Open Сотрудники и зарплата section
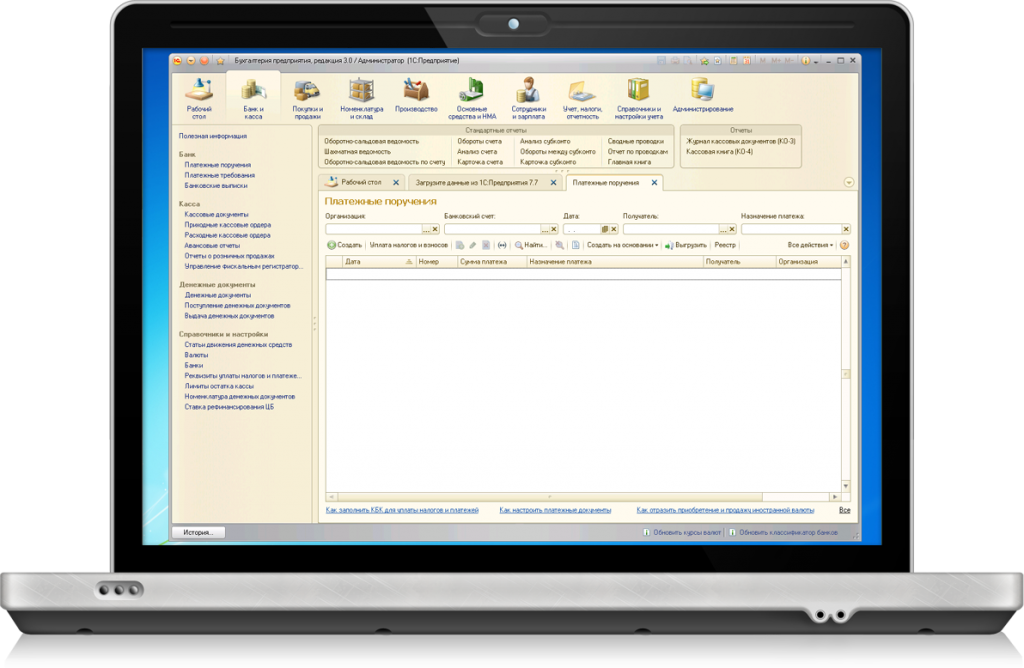 [x=528, y=97]
